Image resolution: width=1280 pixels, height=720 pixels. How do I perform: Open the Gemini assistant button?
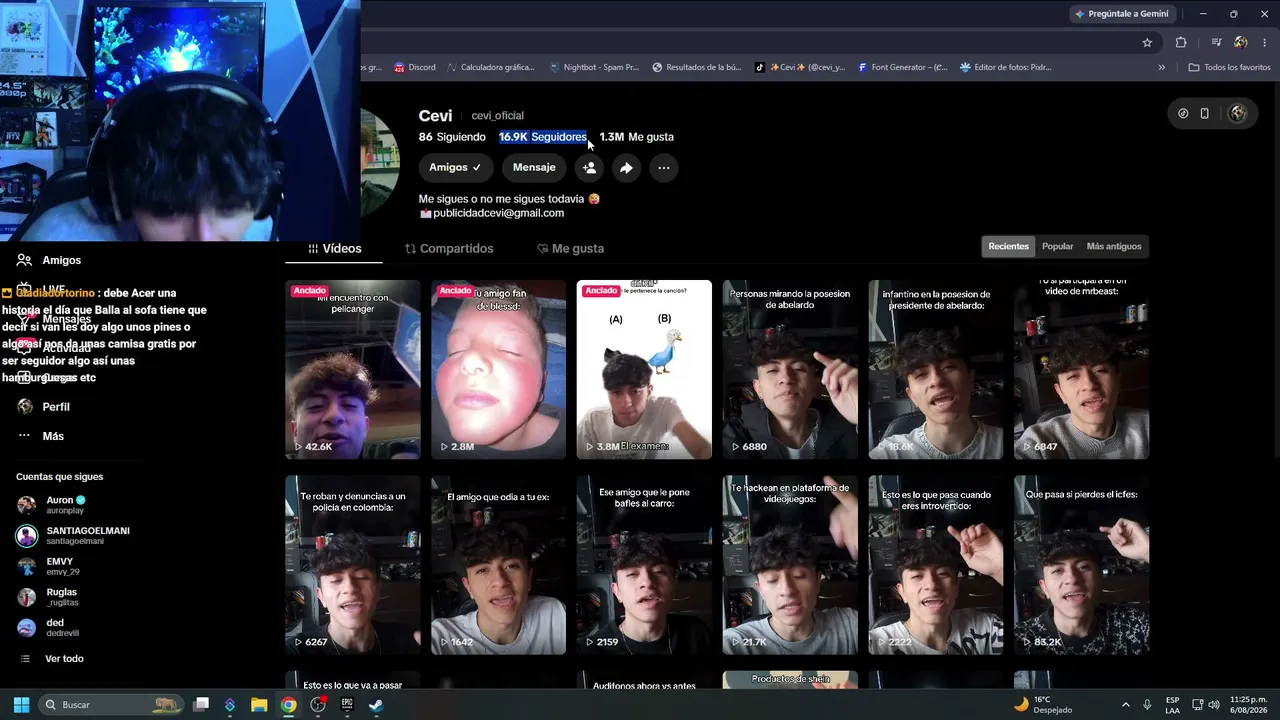[1122, 14]
